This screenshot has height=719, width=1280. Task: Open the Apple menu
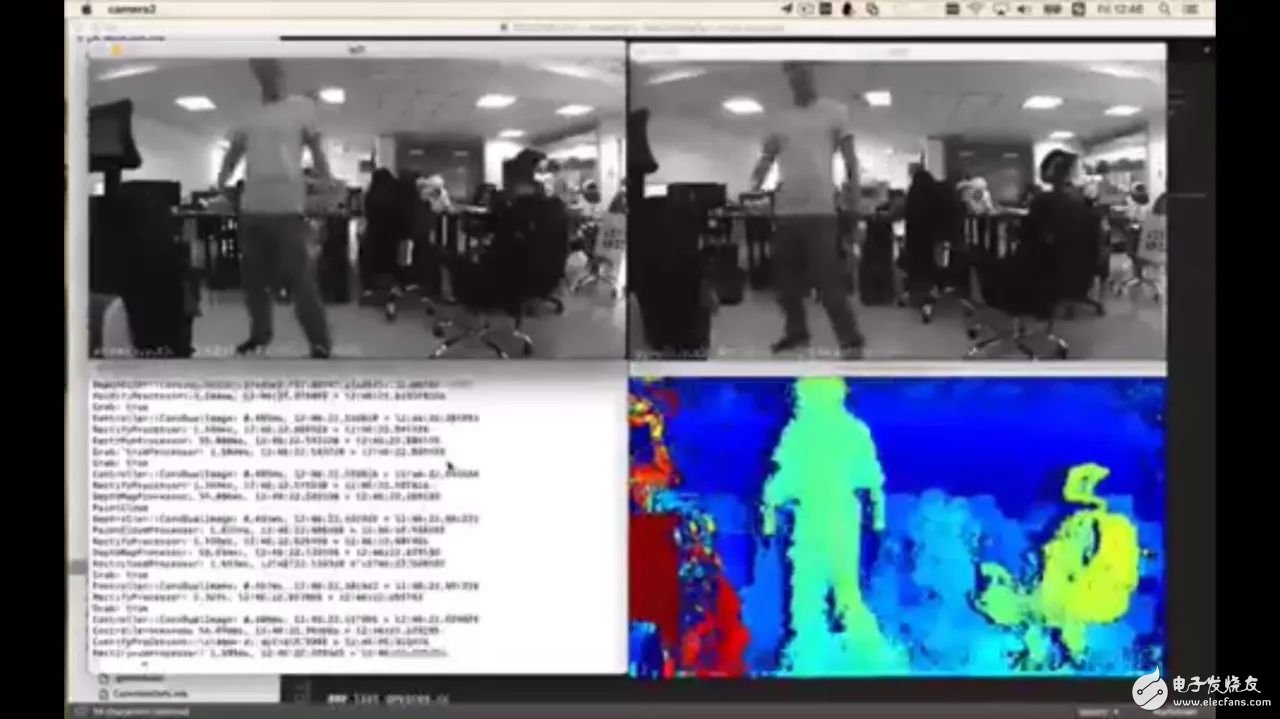coord(85,8)
